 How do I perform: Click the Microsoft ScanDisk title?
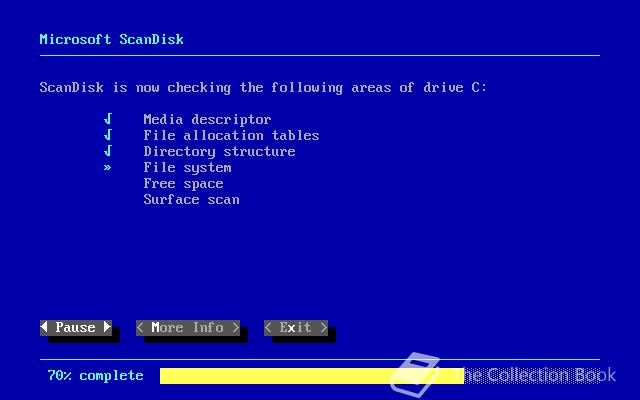(111, 39)
